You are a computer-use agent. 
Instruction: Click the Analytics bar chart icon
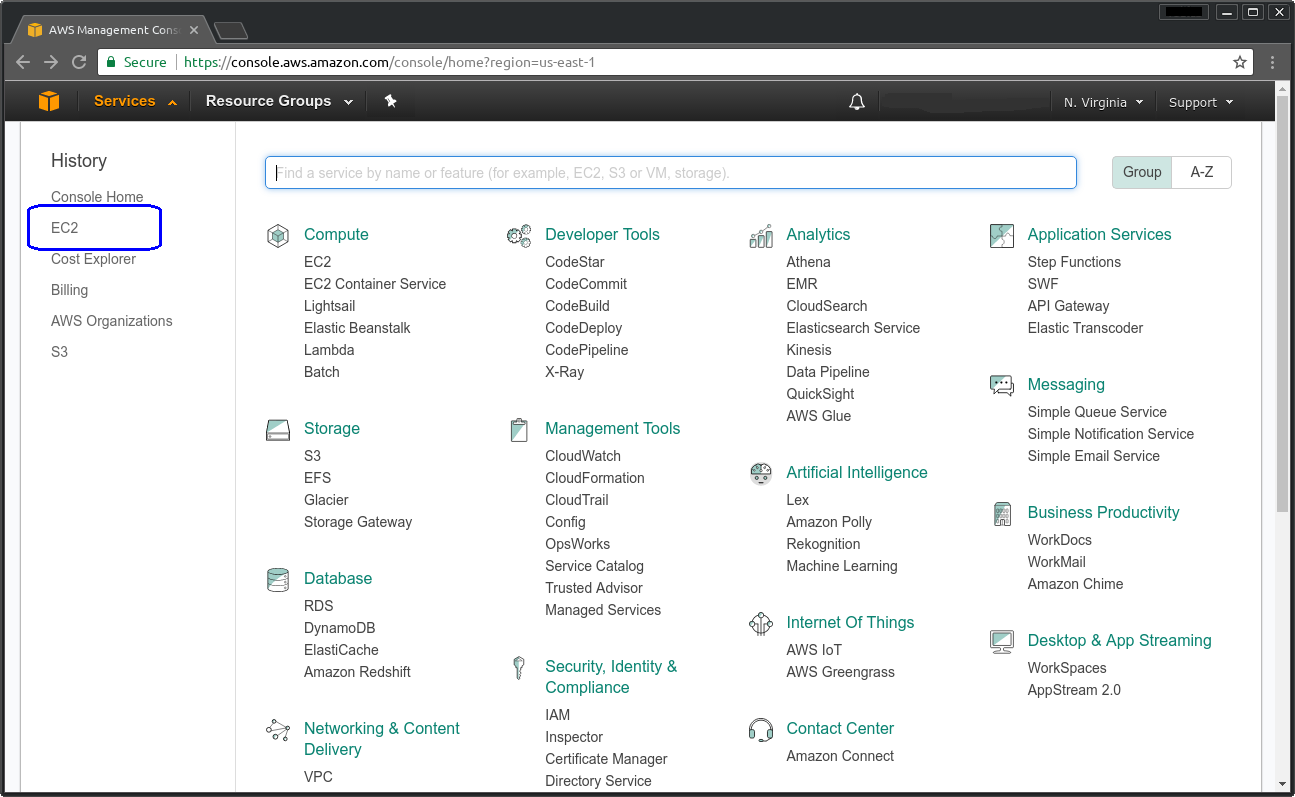coord(761,236)
